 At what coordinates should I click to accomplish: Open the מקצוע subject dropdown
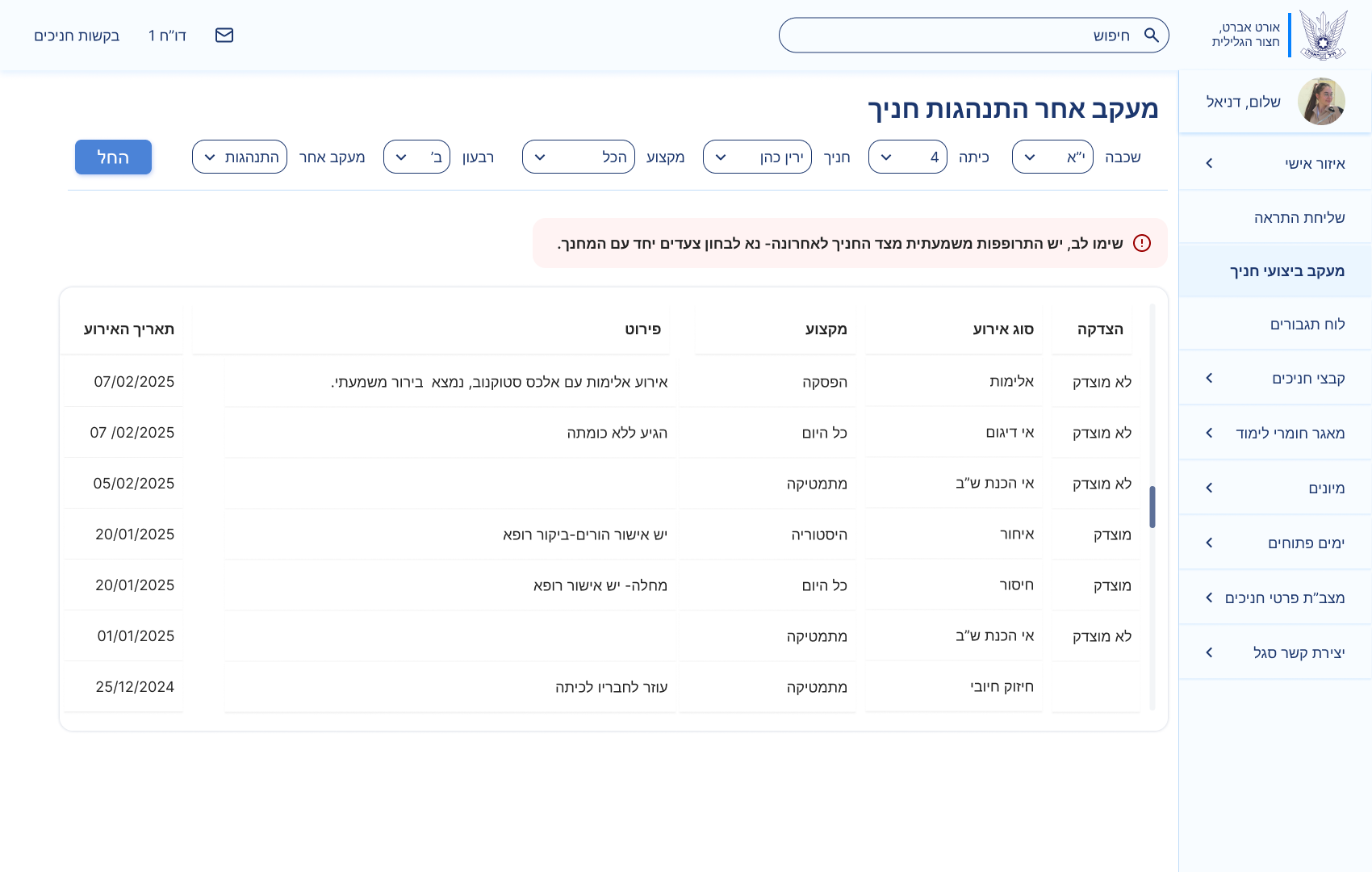point(578,157)
